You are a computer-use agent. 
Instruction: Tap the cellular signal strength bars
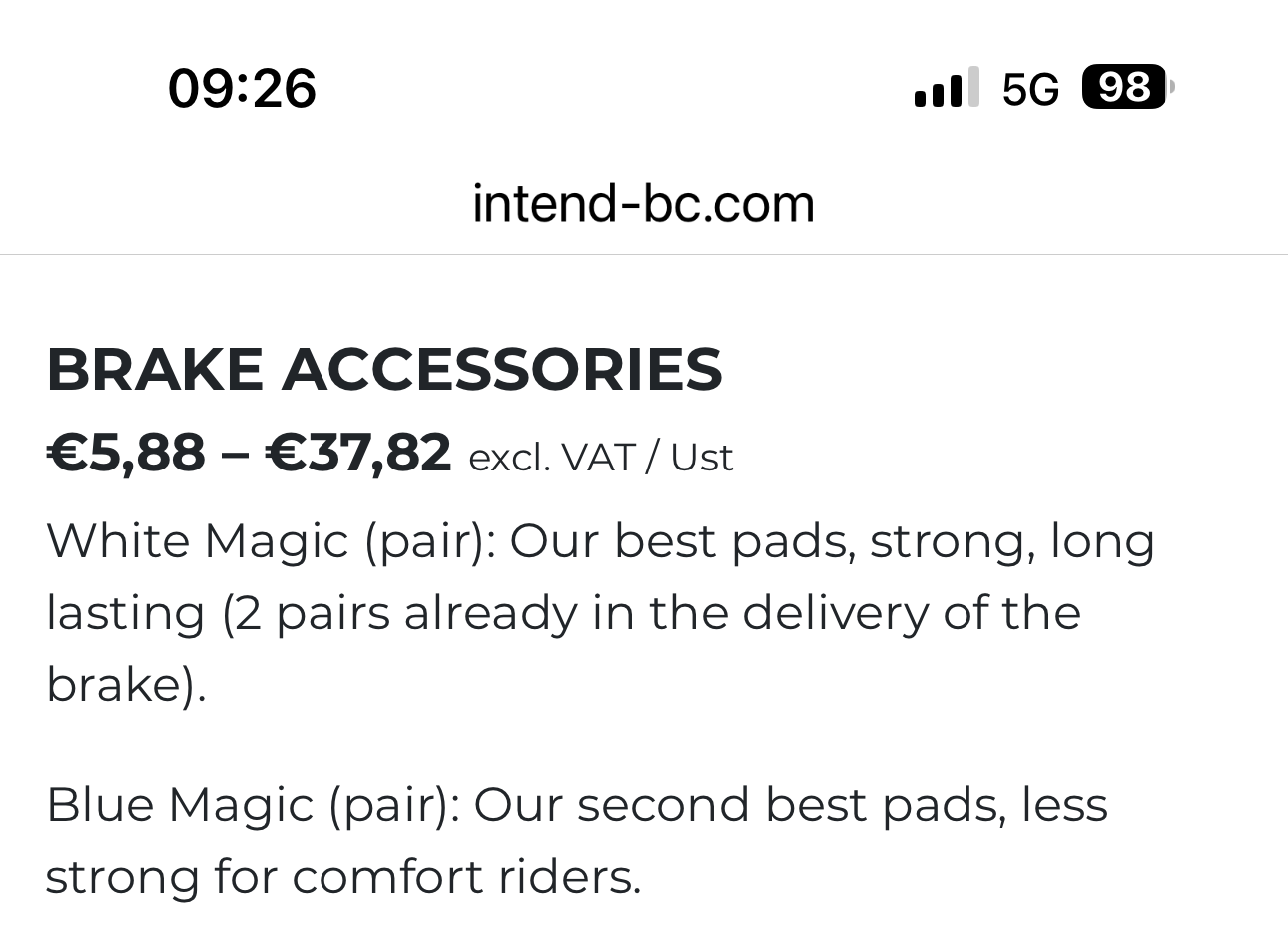[946, 88]
